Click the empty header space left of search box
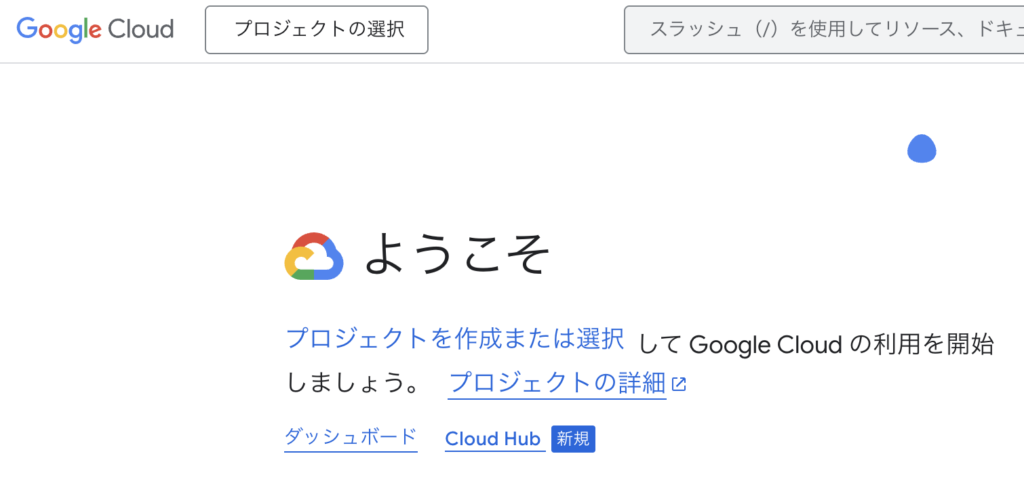Image resolution: width=1024 pixels, height=477 pixels. click(525, 30)
